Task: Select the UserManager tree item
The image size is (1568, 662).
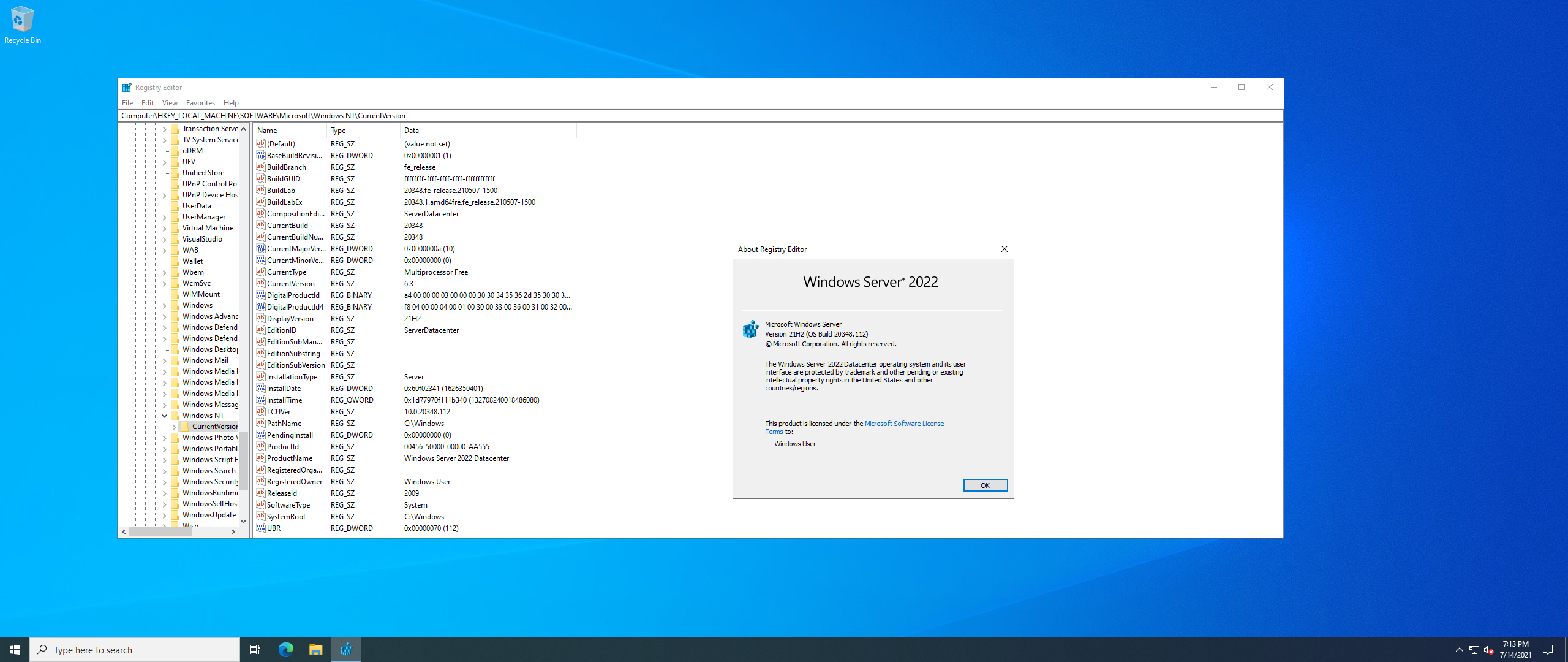Action: 204,217
